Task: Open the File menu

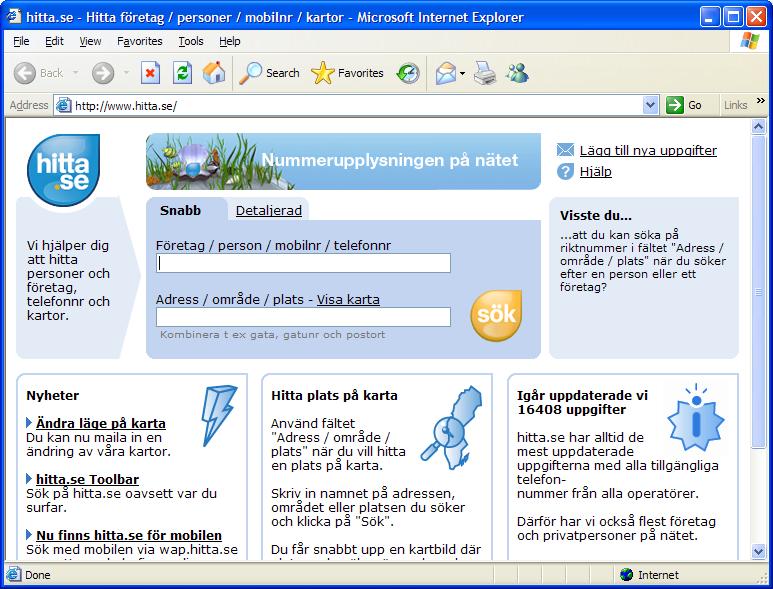Action: coord(21,41)
